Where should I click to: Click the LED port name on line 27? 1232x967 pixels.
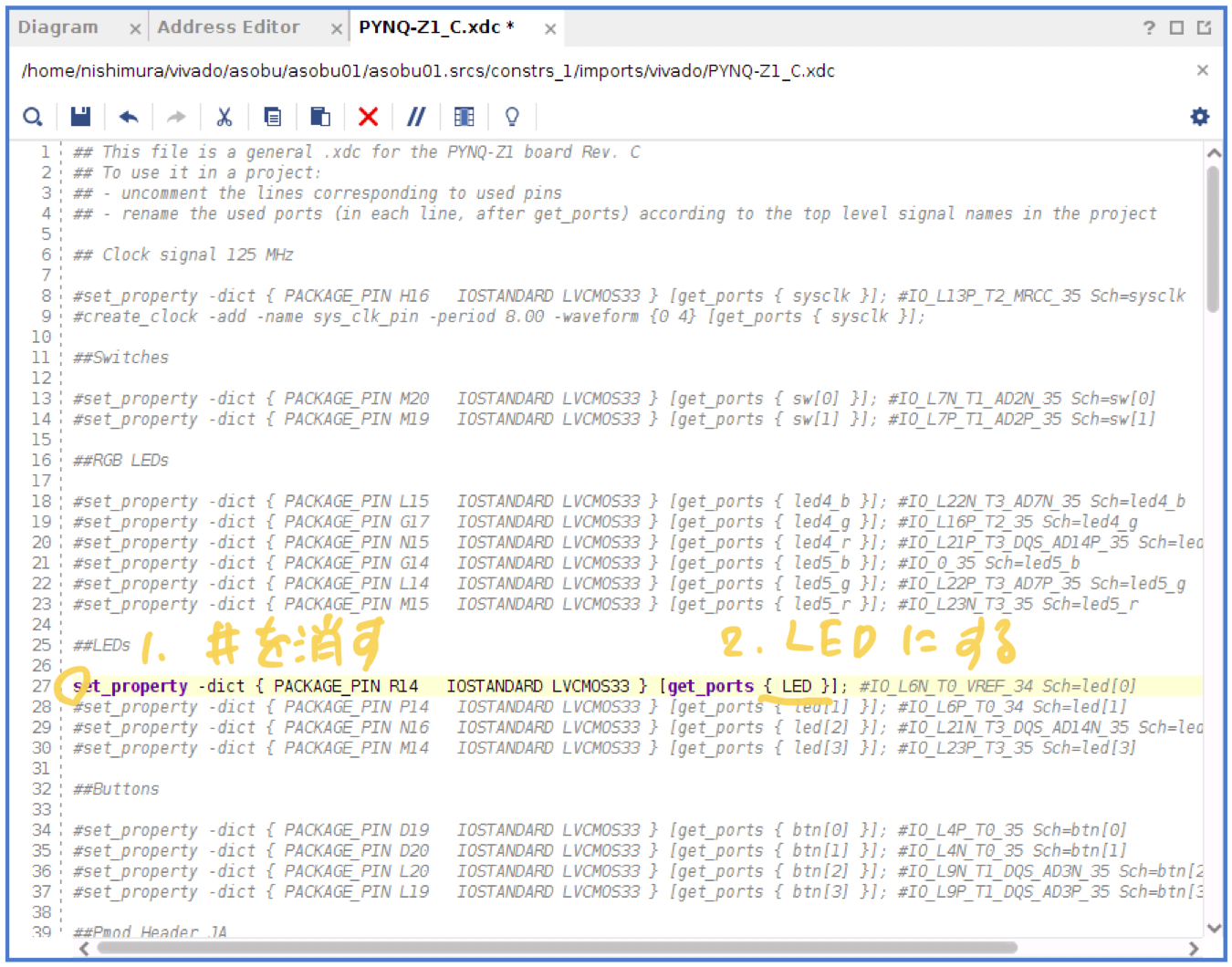pos(797,686)
